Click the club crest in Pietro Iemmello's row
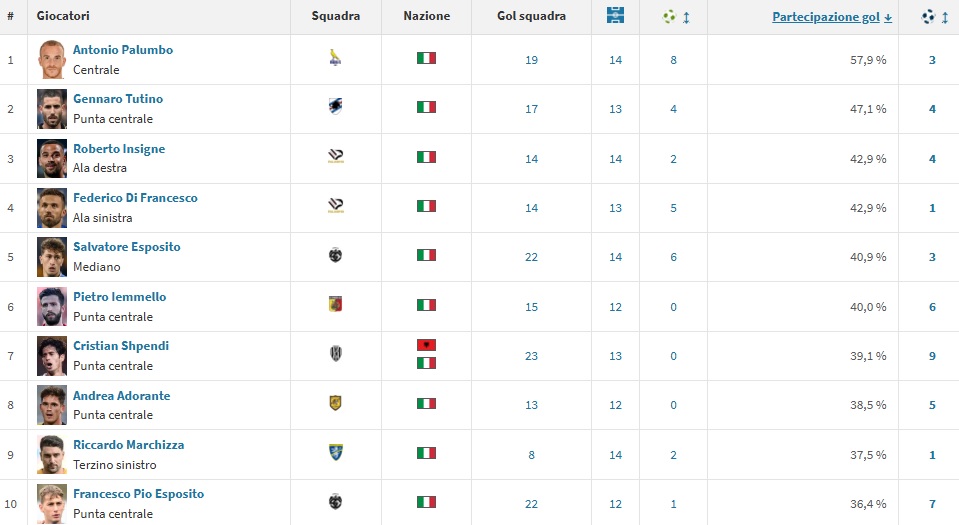959x525 pixels. coord(335,305)
